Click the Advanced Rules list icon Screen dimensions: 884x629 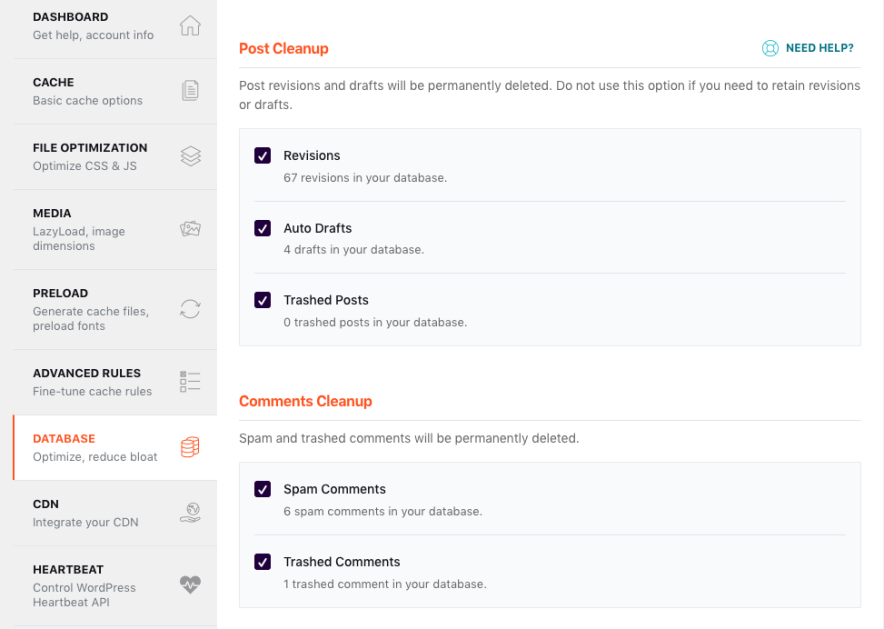click(x=190, y=381)
